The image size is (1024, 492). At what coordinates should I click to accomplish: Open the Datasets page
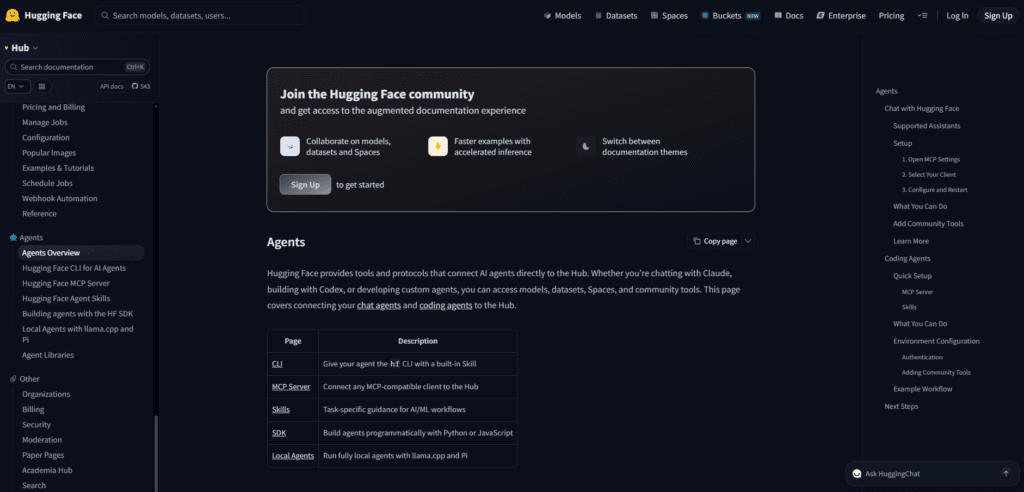click(x=616, y=16)
